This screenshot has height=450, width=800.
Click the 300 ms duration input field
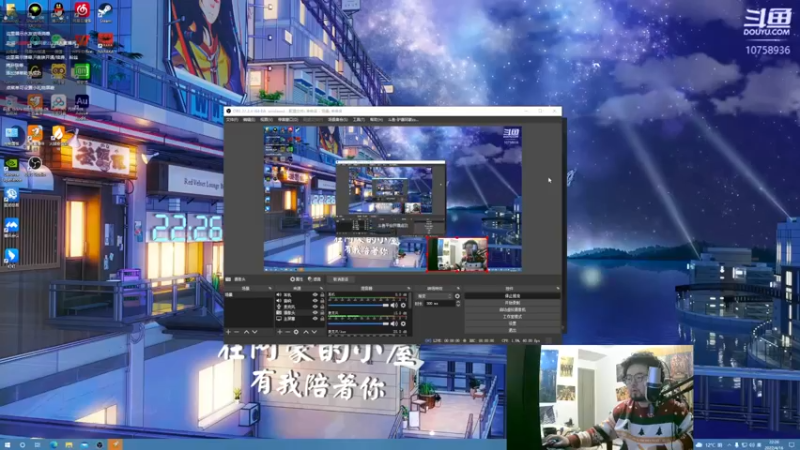click(440, 304)
